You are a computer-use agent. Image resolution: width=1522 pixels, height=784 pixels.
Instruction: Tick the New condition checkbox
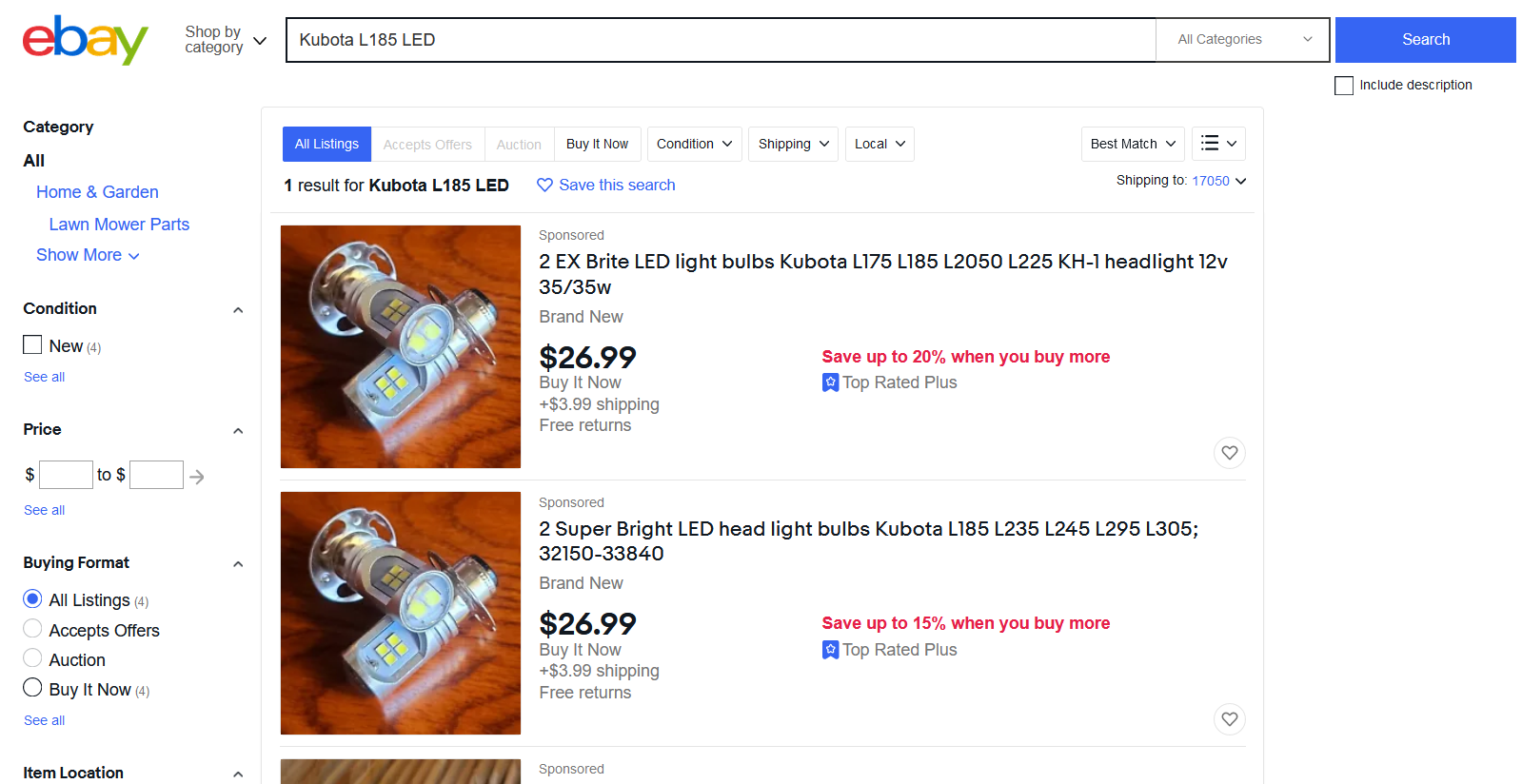(32, 344)
